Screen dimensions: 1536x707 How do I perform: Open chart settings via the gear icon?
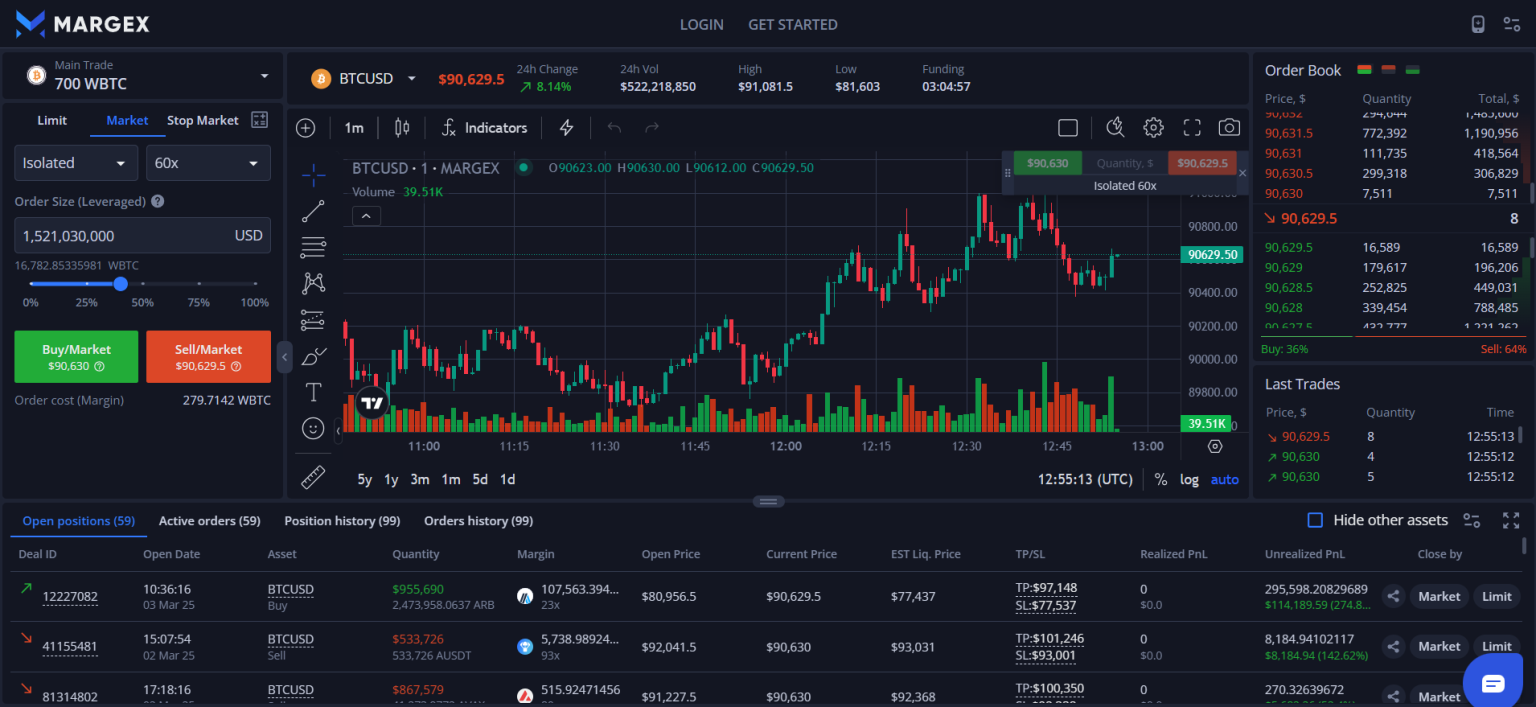tap(1153, 128)
